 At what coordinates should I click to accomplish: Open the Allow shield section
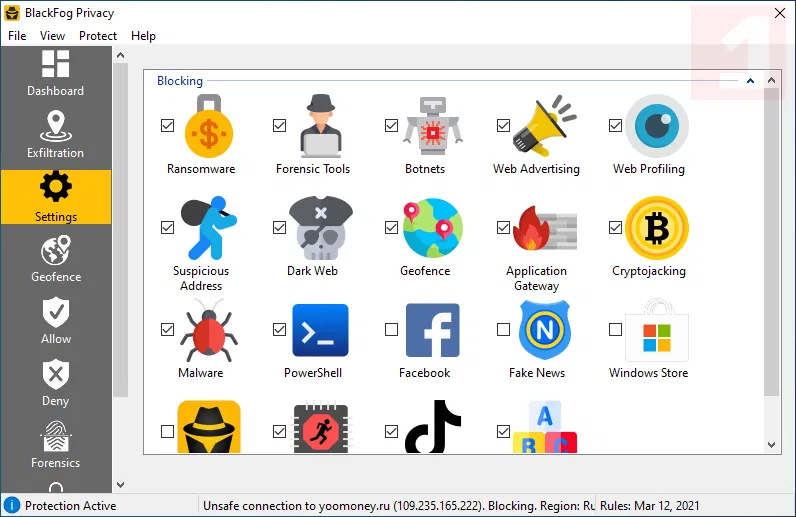(56, 321)
